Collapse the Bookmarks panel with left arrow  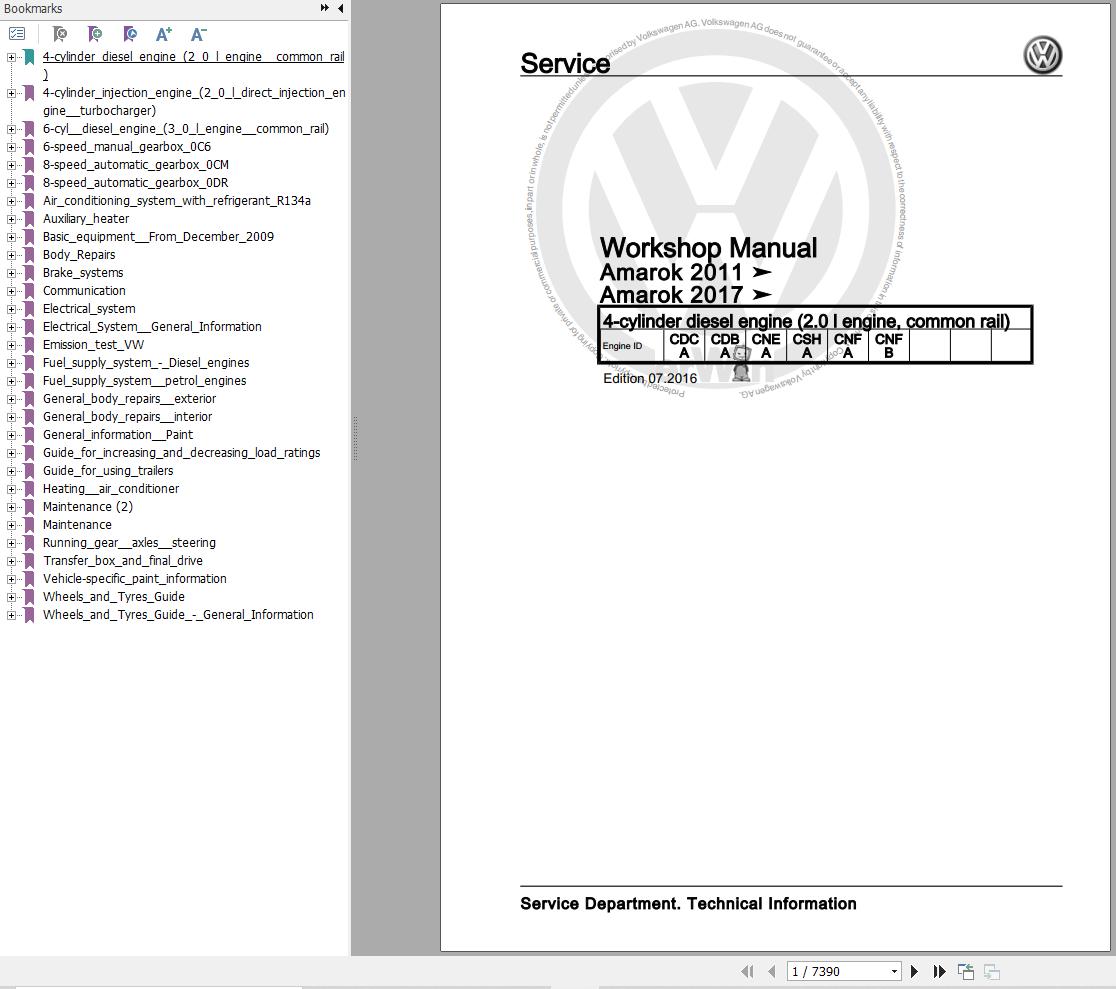340,8
